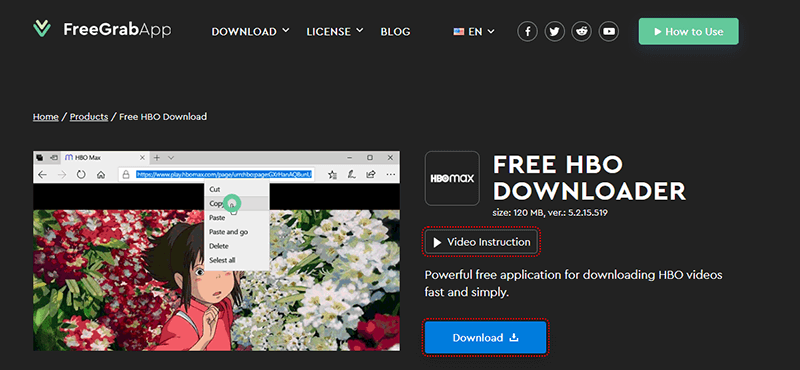Click the HBO Max product logo
The image size is (800, 370).
pos(452,179)
